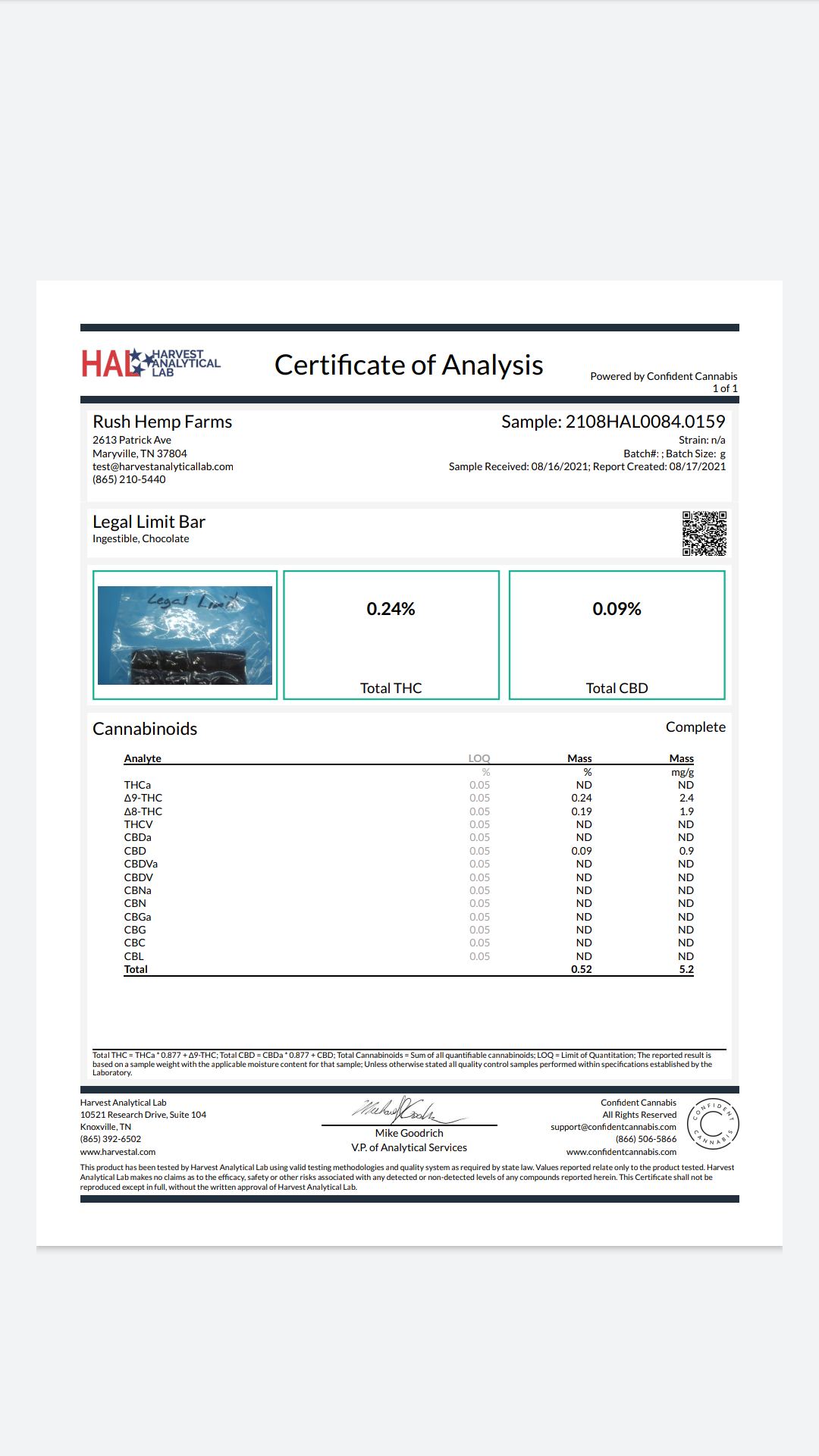819x1456 pixels.
Task: Select the Δ8-THC row label
Action: [143, 811]
